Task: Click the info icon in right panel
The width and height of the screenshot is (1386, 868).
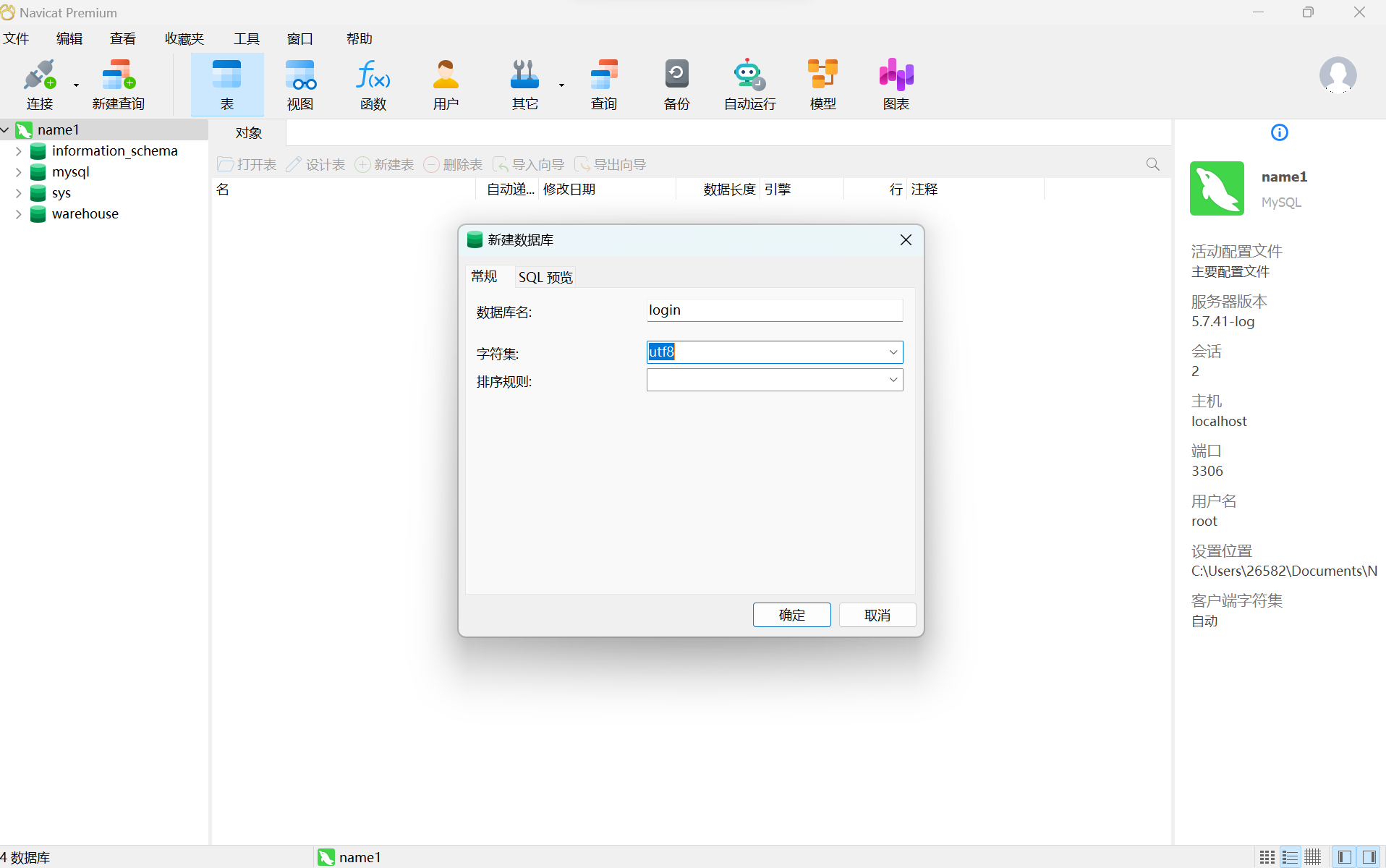Action: click(1279, 132)
